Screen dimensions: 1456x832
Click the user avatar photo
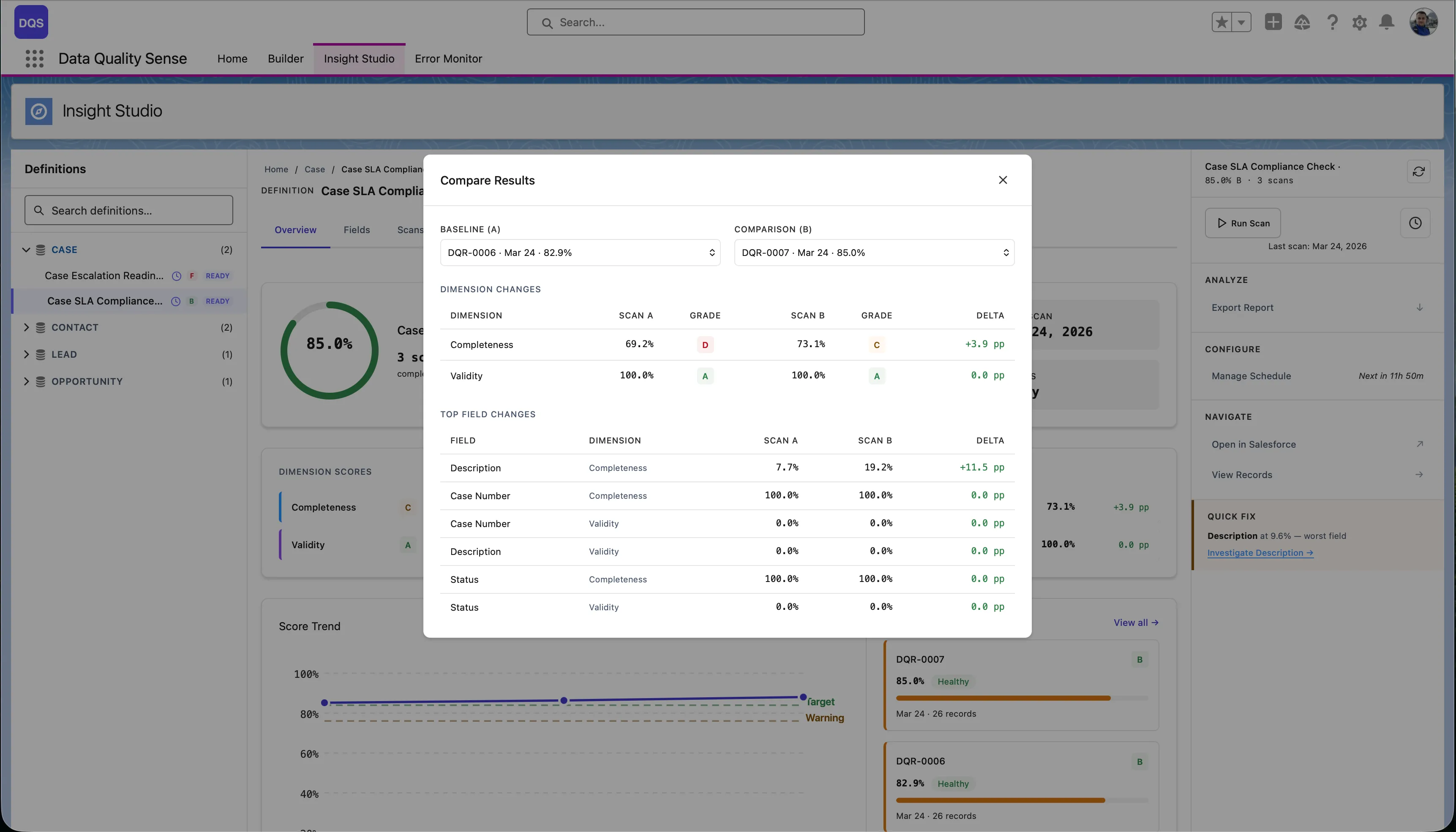click(x=1424, y=22)
